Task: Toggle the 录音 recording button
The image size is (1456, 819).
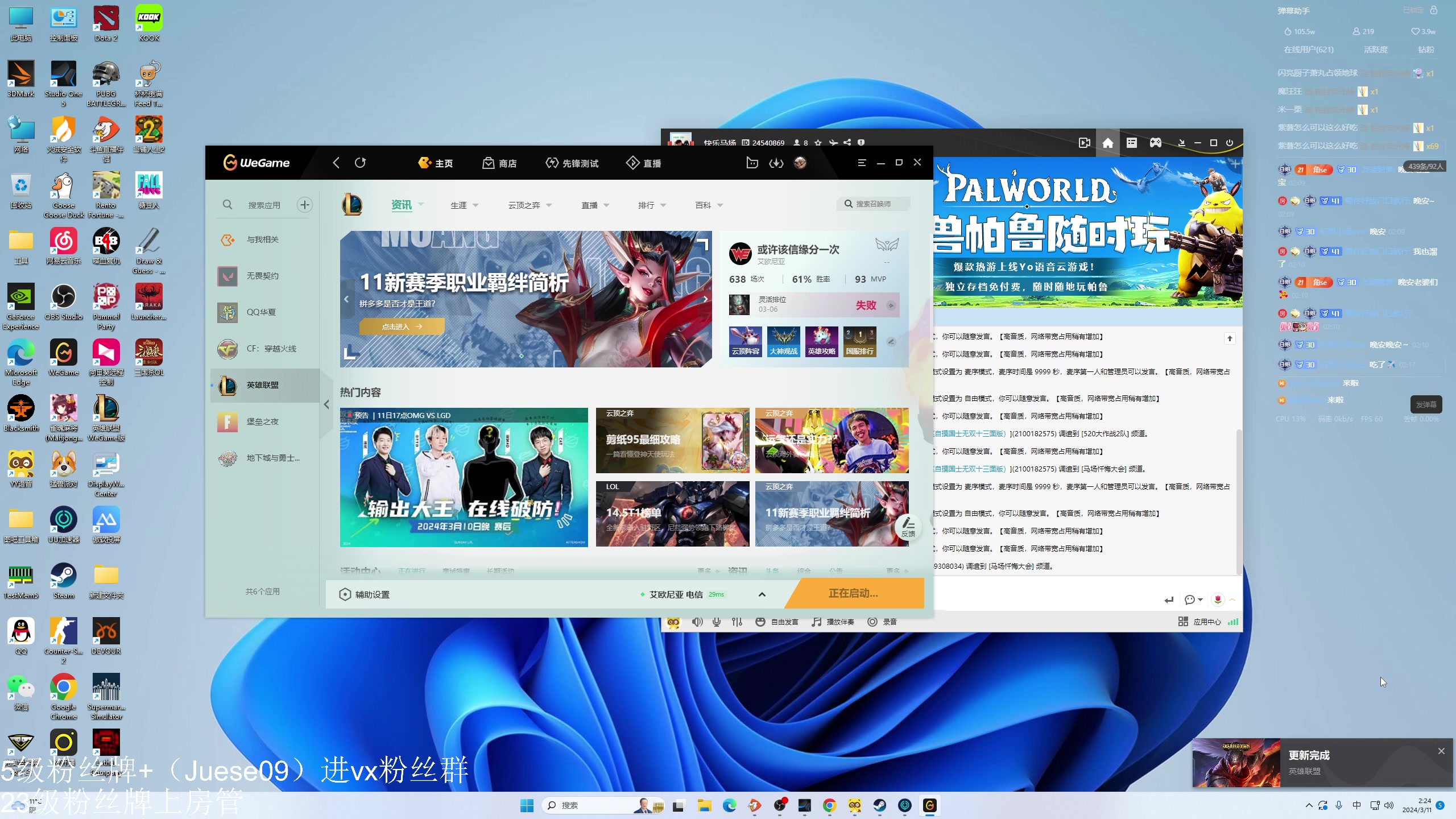Action: [882, 622]
